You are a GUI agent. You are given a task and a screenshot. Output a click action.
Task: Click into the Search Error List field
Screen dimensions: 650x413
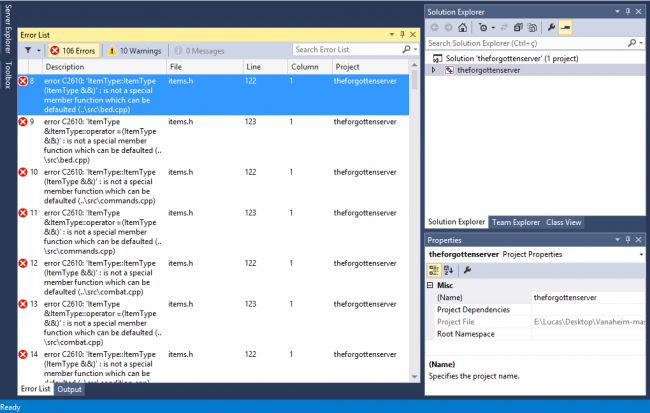tap(347, 49)
